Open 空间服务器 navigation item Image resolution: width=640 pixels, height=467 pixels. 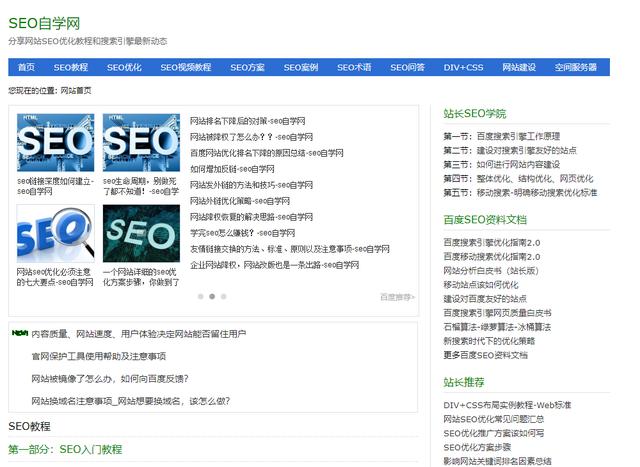(x=576, y=67)
